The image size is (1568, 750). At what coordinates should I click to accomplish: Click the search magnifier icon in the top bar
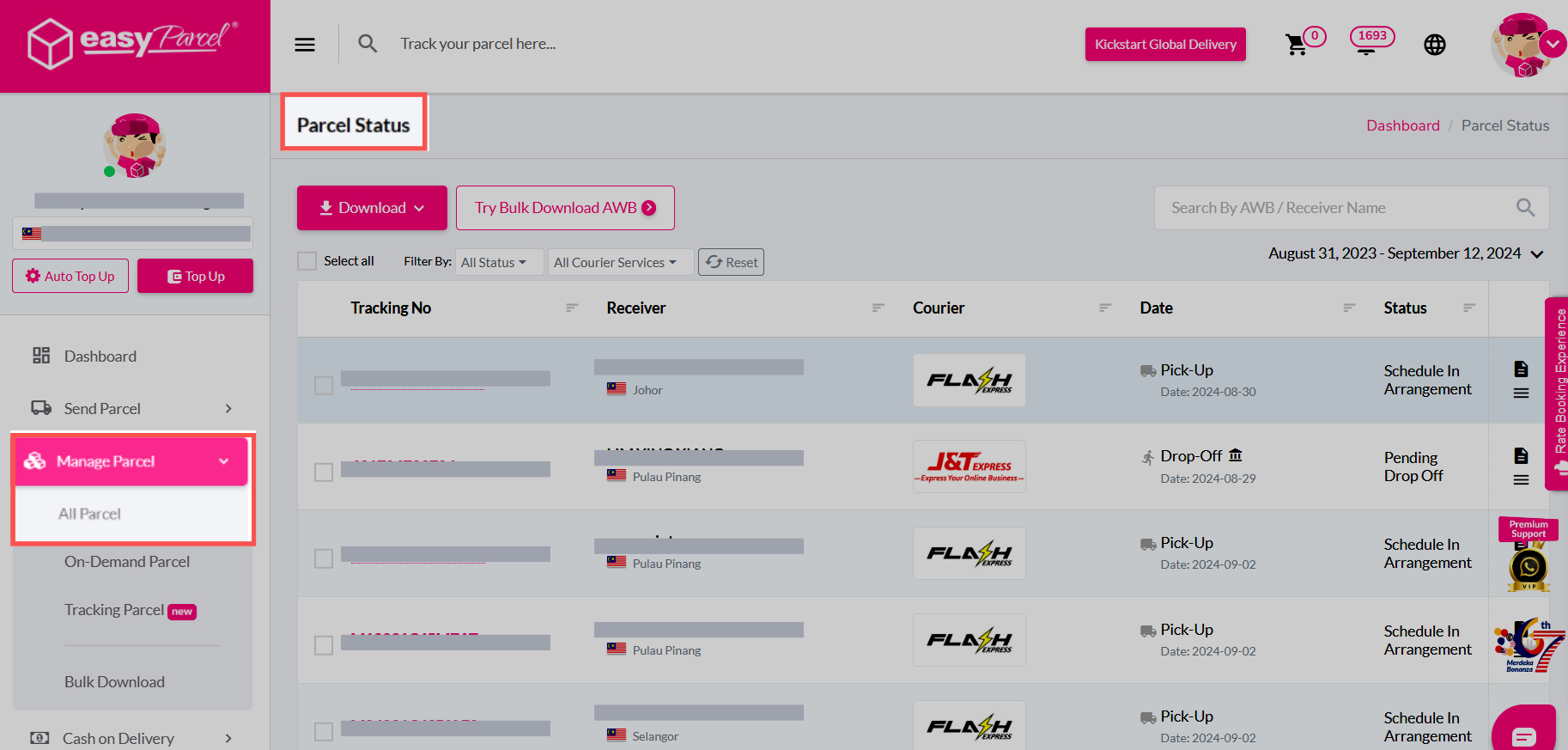coord(368,44)
